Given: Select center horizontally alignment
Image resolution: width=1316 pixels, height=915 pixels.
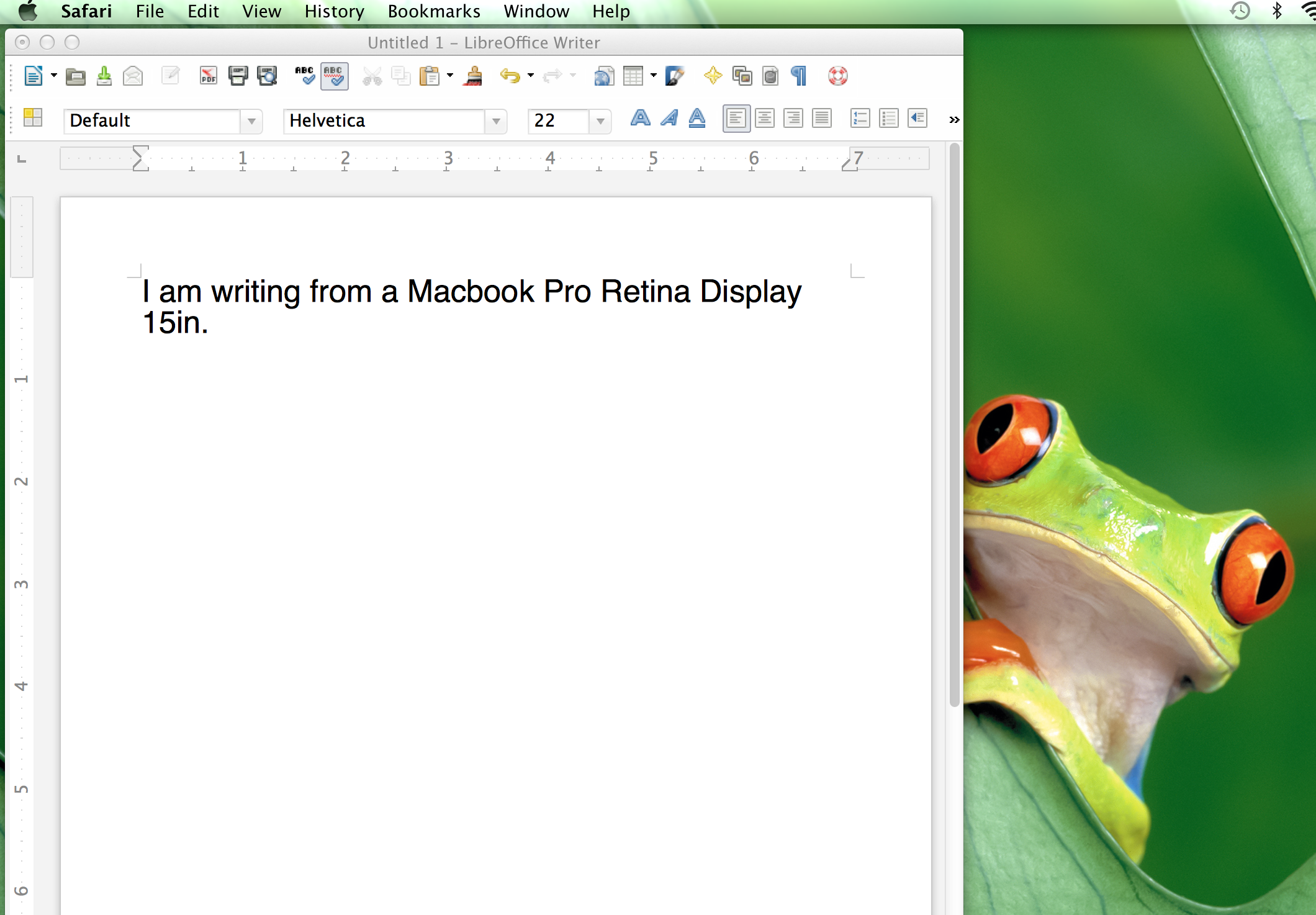Looking at the screenshot, I should pyautogui.click(x=764, y=118).
